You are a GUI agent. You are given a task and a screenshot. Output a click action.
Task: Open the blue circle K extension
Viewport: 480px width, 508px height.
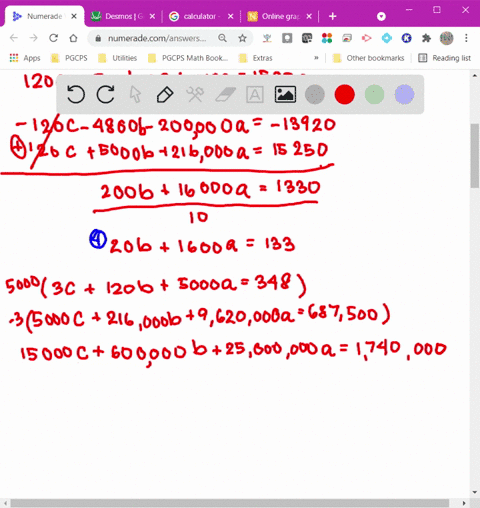tap(406, 38)
